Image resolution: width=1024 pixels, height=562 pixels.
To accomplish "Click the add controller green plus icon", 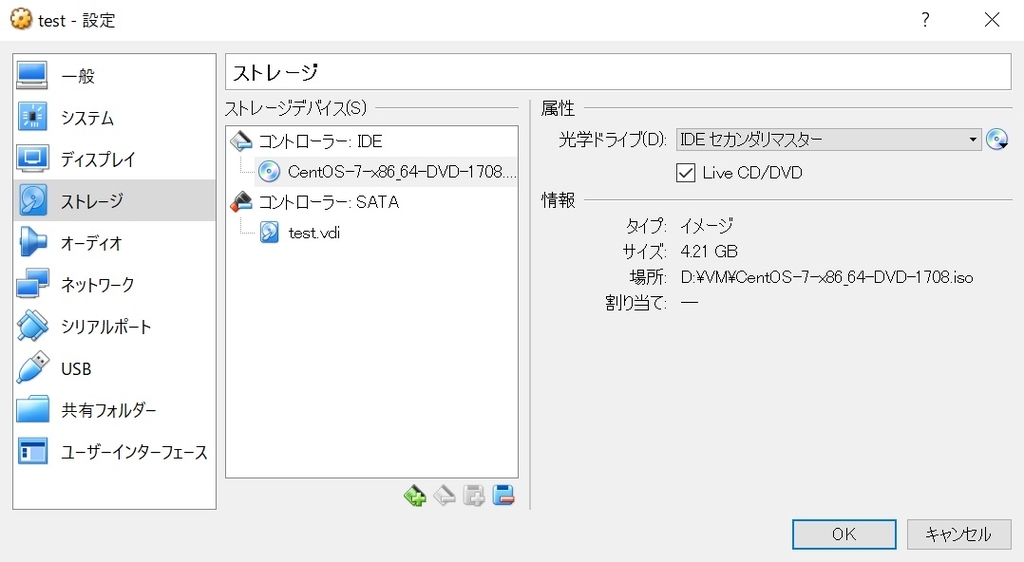I will [415, 496].
